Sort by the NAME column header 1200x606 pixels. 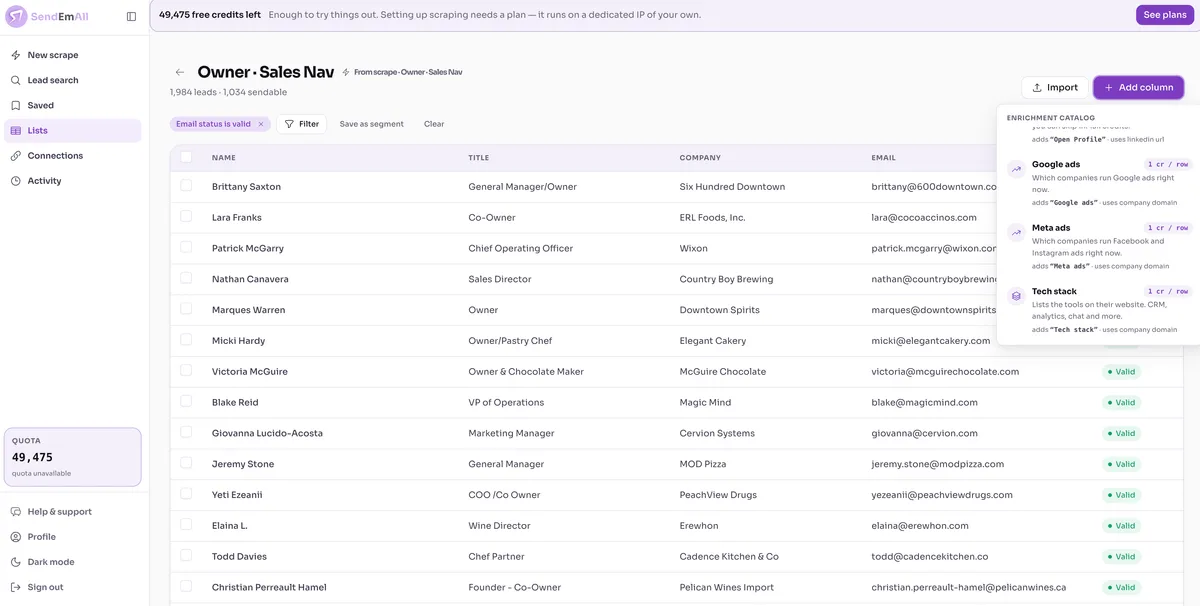coord(224,158)
